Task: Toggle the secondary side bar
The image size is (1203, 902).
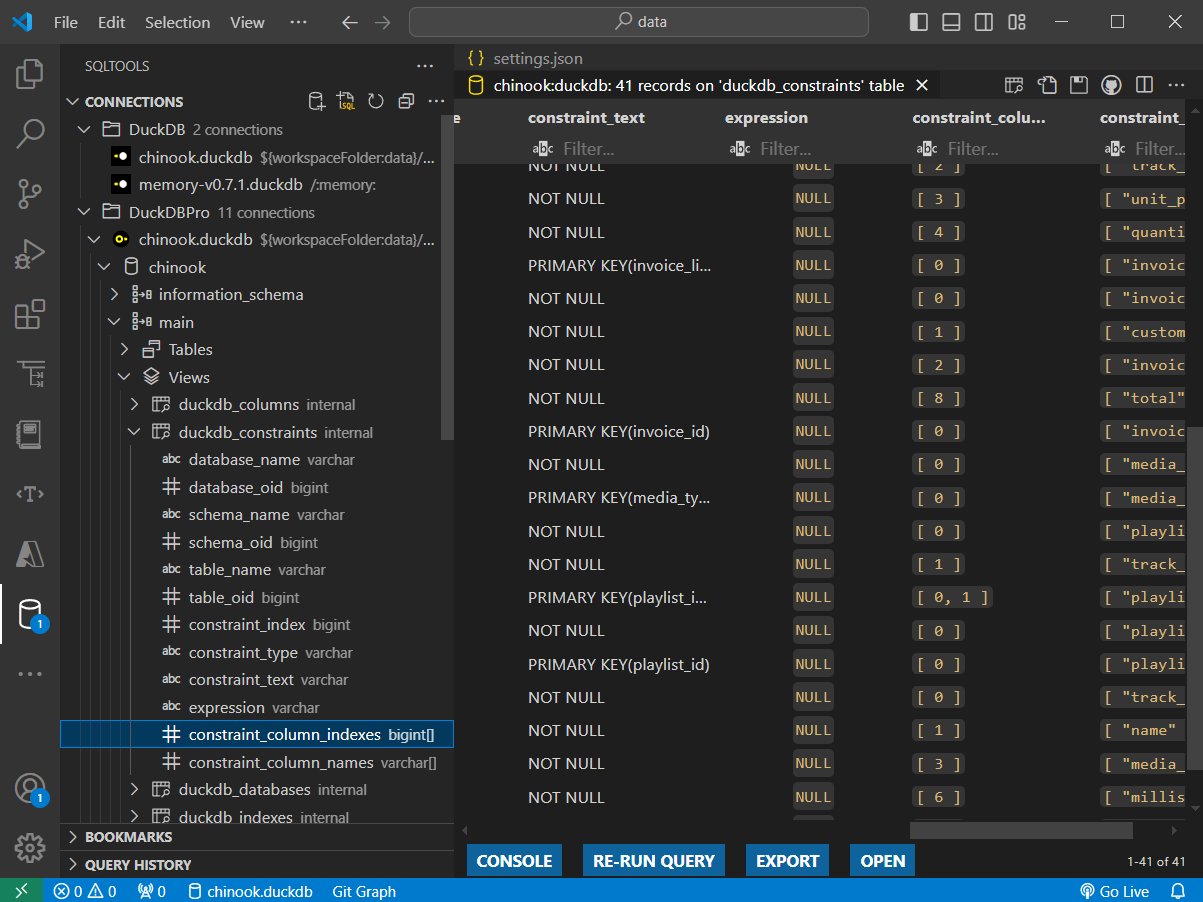Action: coord(984,22)
